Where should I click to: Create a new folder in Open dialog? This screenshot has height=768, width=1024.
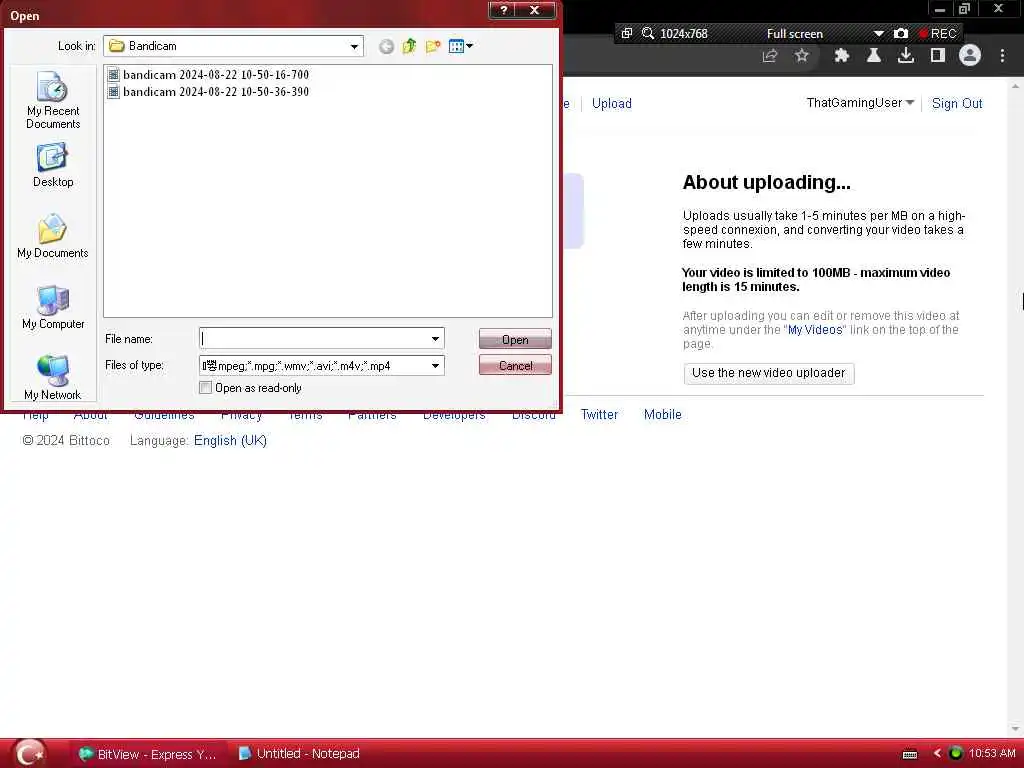click(x=433, y=46)
